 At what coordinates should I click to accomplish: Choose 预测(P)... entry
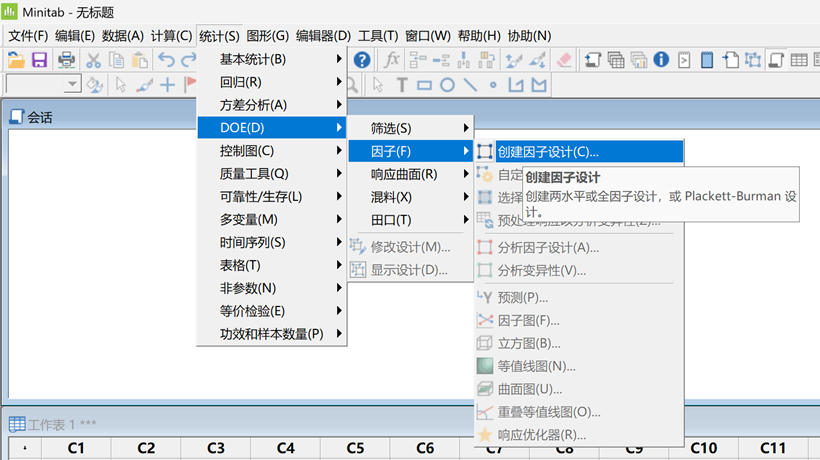pyautogui.click(x=579, y=298)
